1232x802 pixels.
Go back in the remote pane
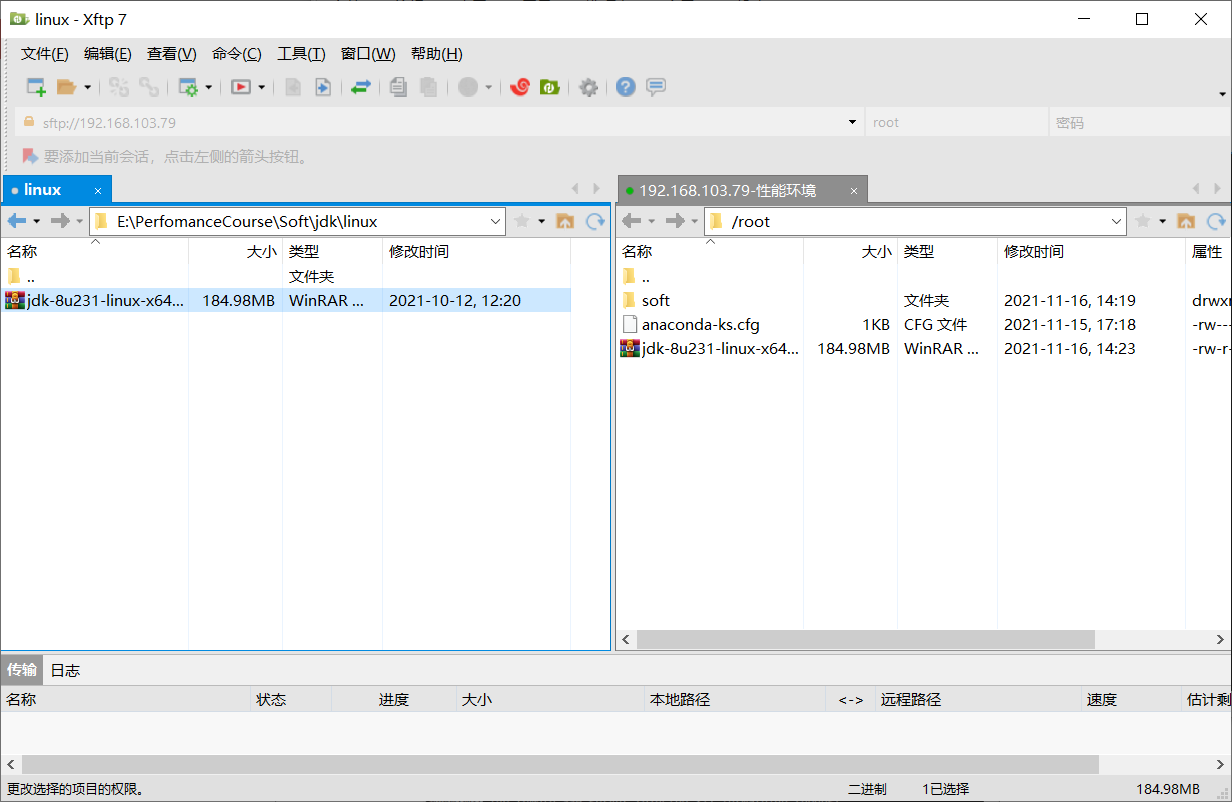[x=631, y=221]
